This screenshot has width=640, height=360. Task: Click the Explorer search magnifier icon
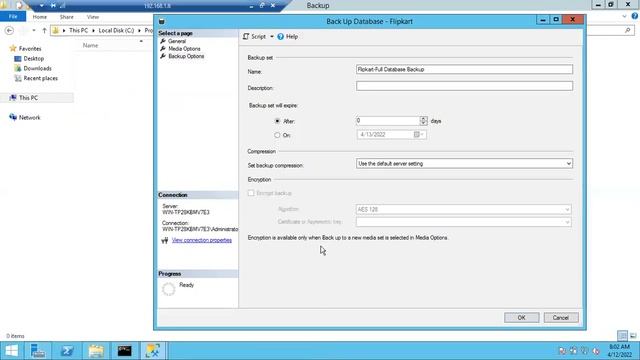[628, 31]
